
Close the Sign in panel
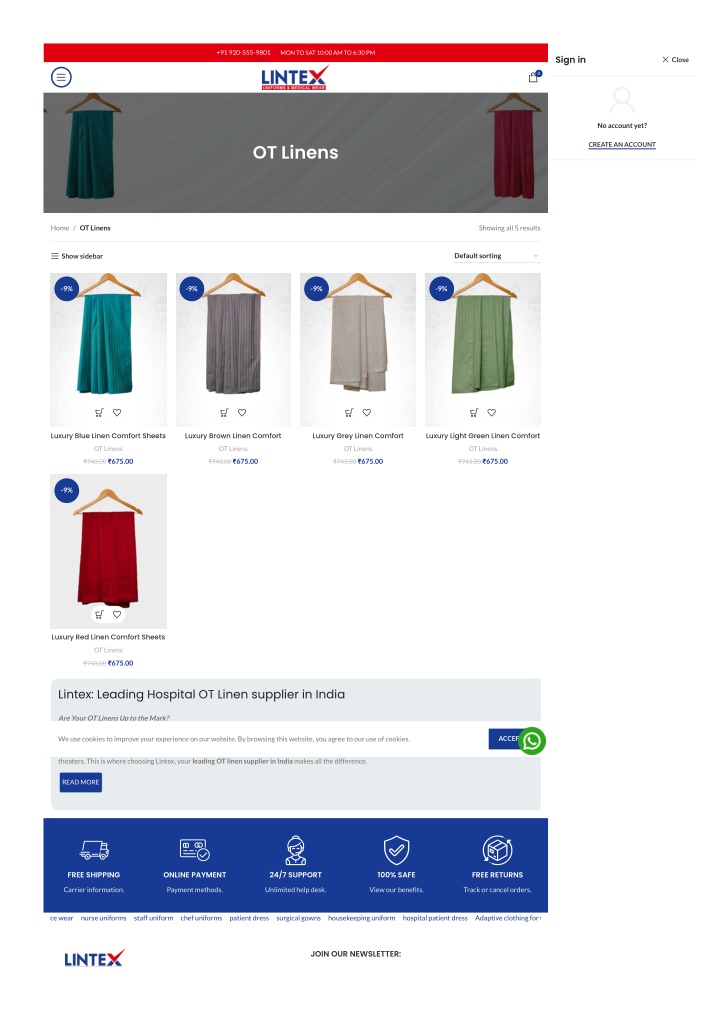tap(675, 60)
